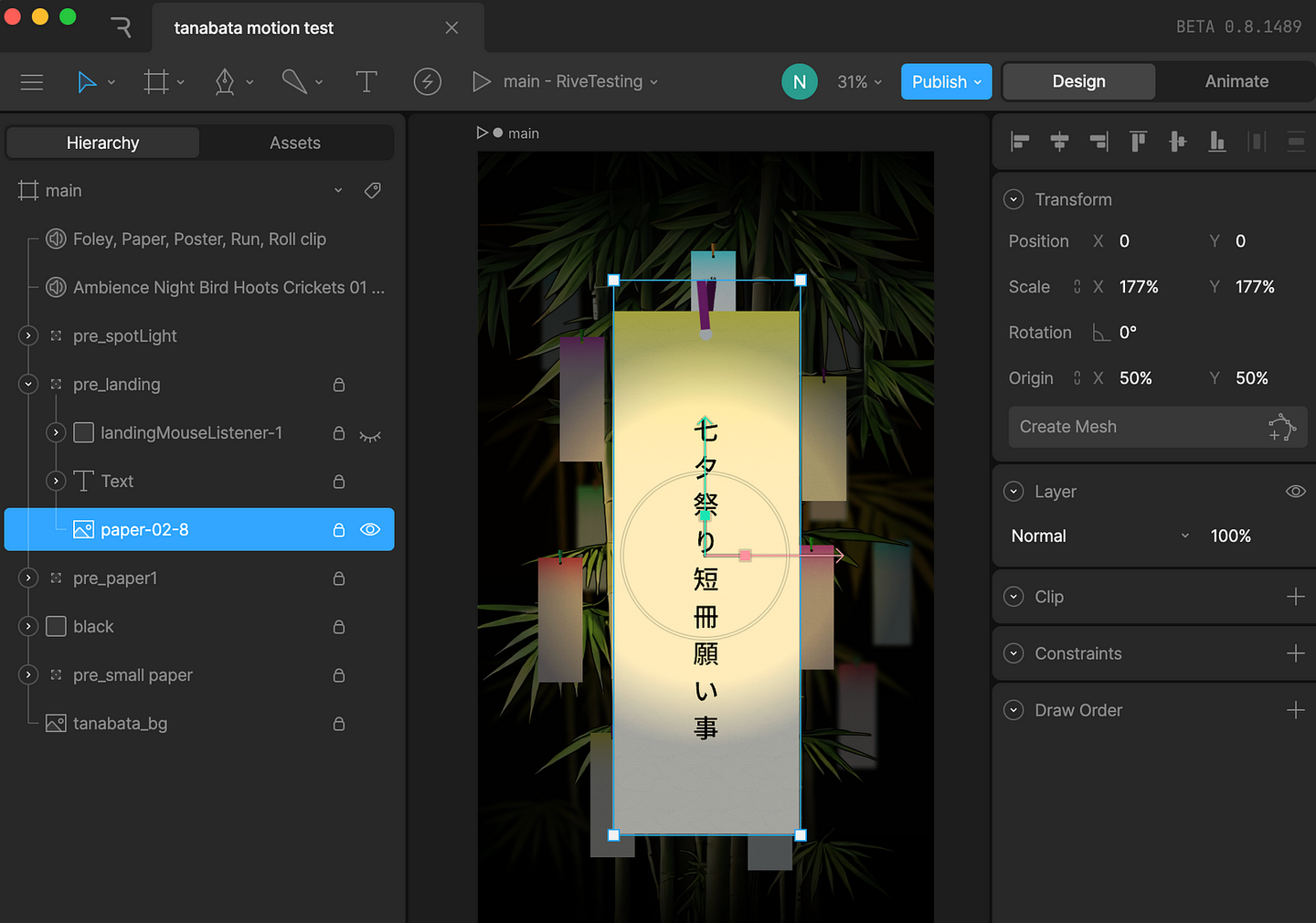This screenshot has width=1316, height=923.
Task: Open the Normal blend mode dropdown
Action: pyautogui.click(x=1100, y=536)
